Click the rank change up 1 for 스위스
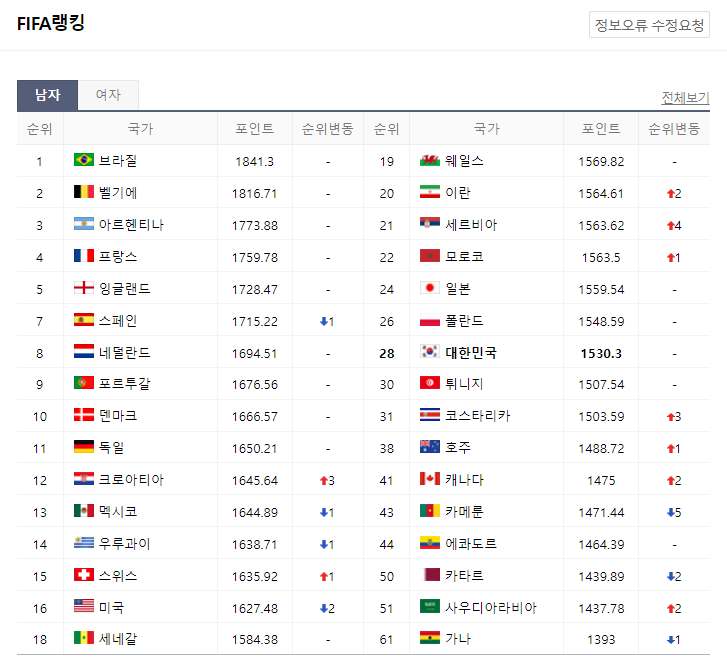Image resolution: width=727 pixels, height=665 pixels. pyautogui.click(x=327, y=576)
